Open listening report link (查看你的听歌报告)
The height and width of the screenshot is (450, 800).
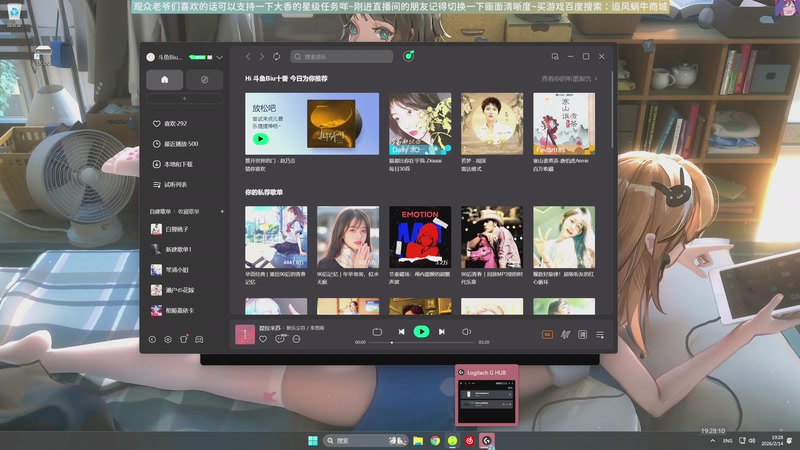(569, 79)
